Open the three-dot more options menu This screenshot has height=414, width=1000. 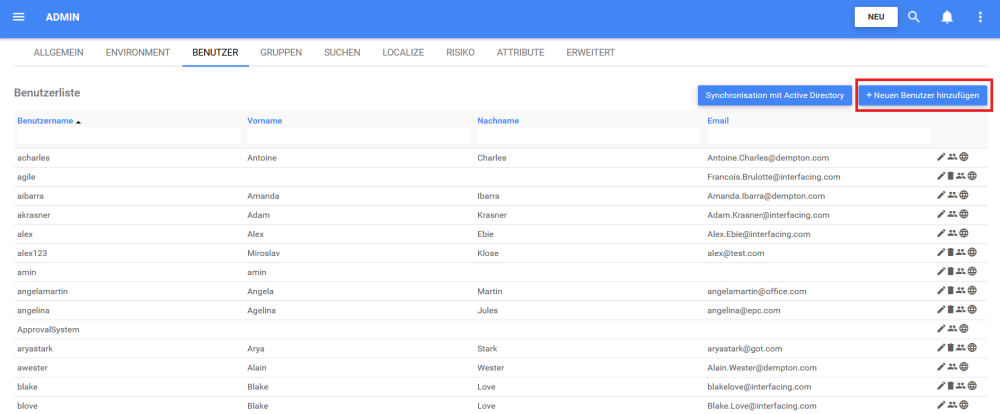(980, 17)
